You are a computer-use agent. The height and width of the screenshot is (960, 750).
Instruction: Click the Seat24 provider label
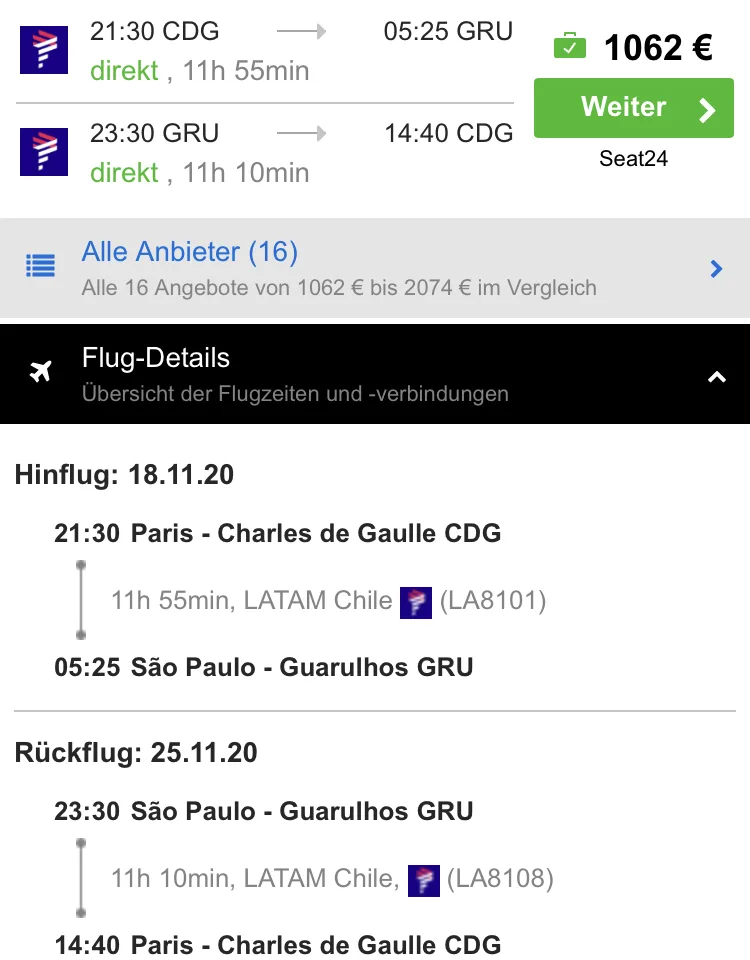(x=634, y=159)
